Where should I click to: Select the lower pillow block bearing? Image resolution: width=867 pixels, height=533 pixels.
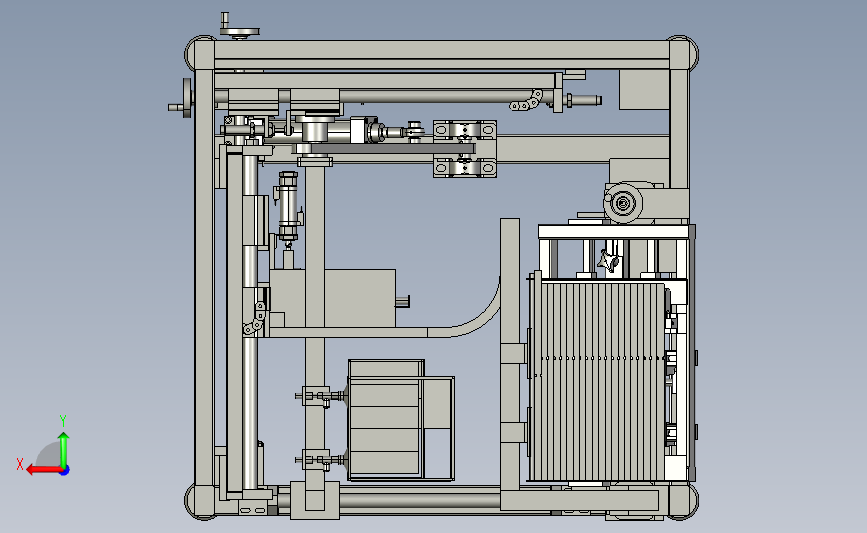[464, 167]
